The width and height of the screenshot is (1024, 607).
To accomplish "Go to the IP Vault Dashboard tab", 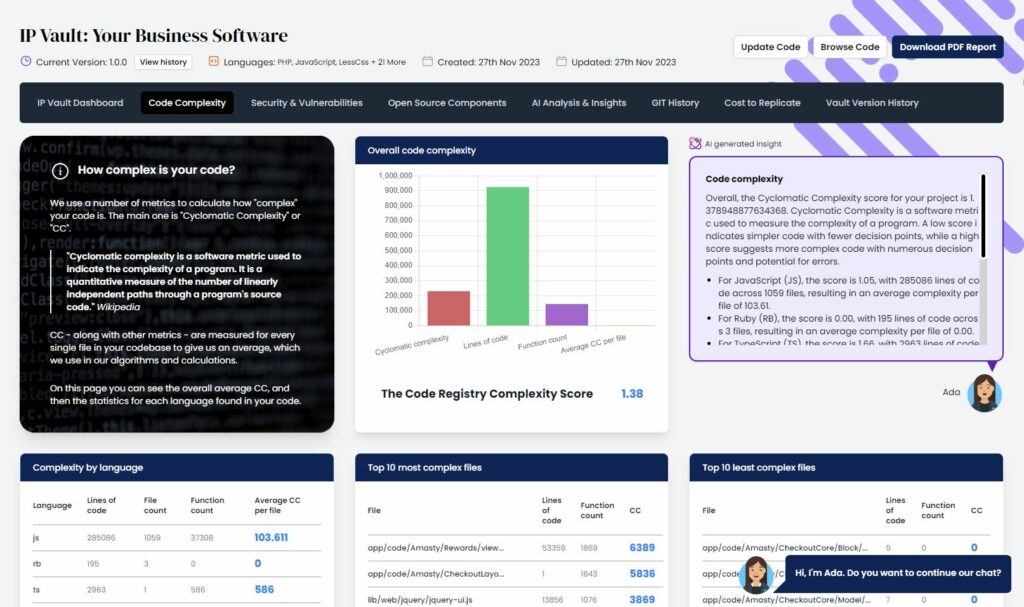I will (x=80, y=102).
